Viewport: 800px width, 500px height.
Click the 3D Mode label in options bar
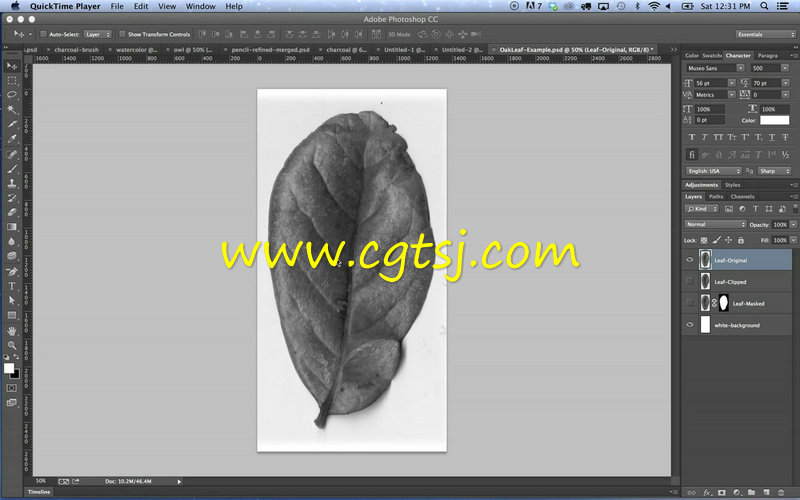(399, 34)
